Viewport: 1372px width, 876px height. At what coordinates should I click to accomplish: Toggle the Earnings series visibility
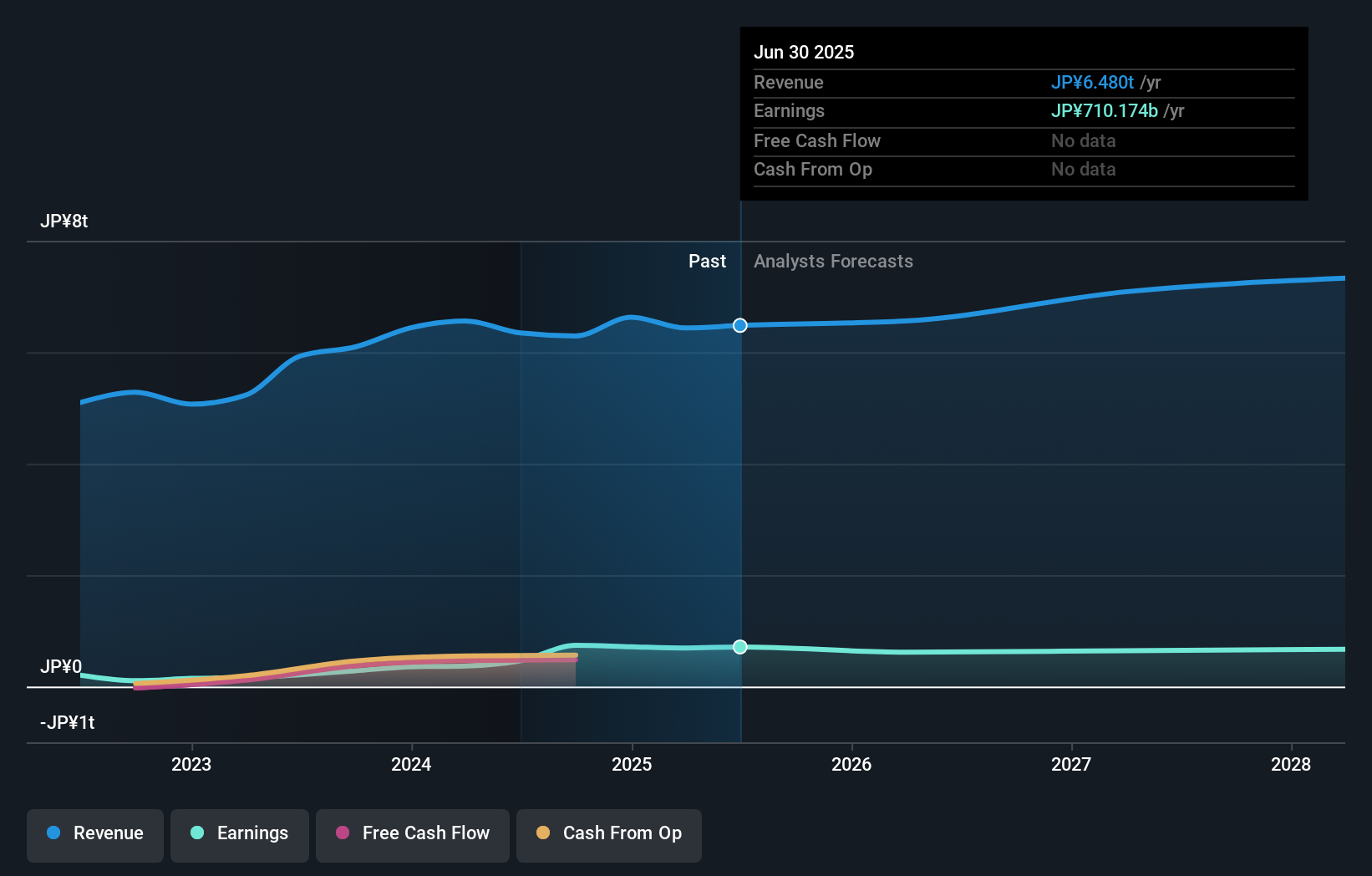click(x=239, y=834)
